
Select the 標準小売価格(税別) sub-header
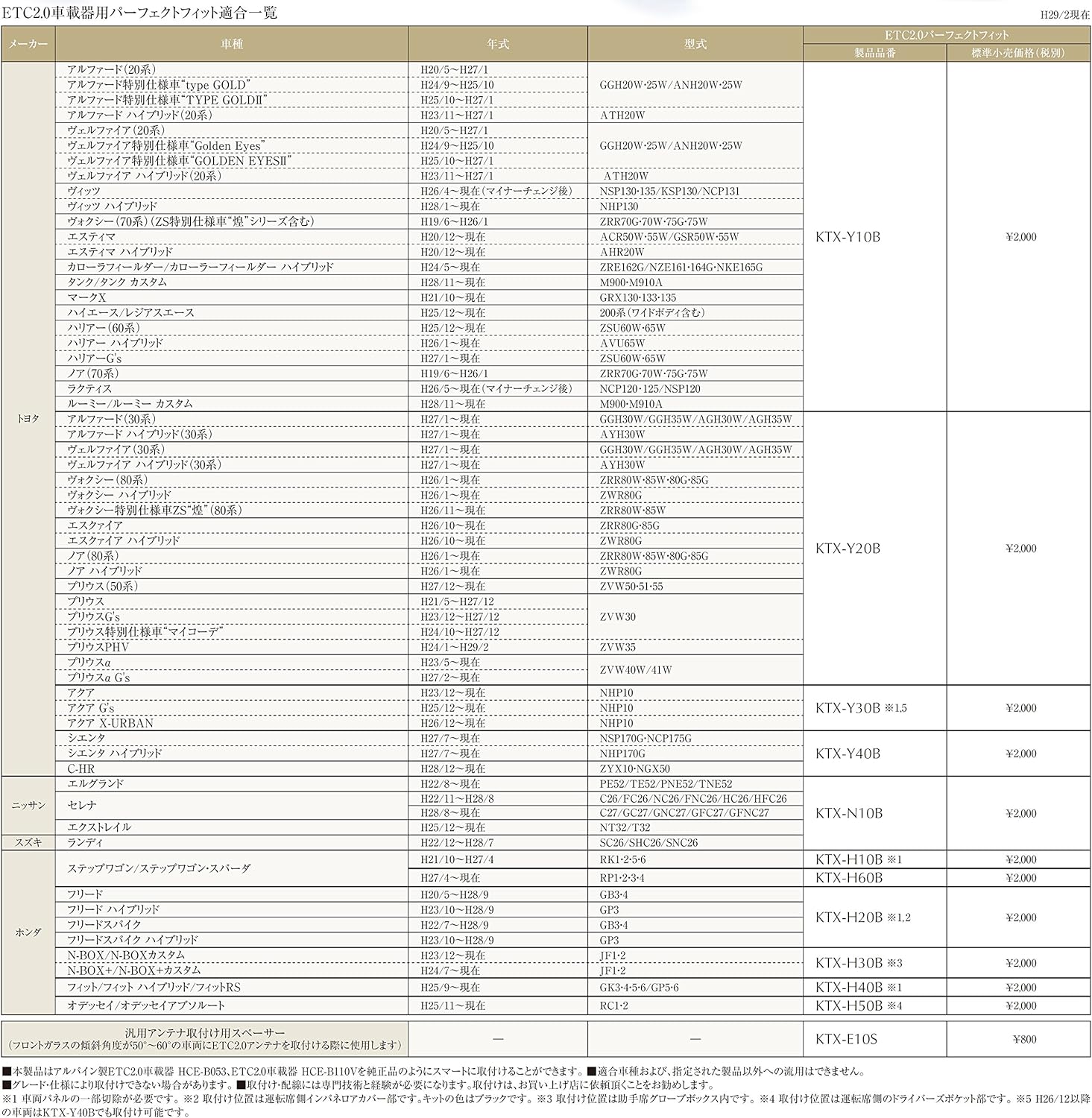point(1018,53)
